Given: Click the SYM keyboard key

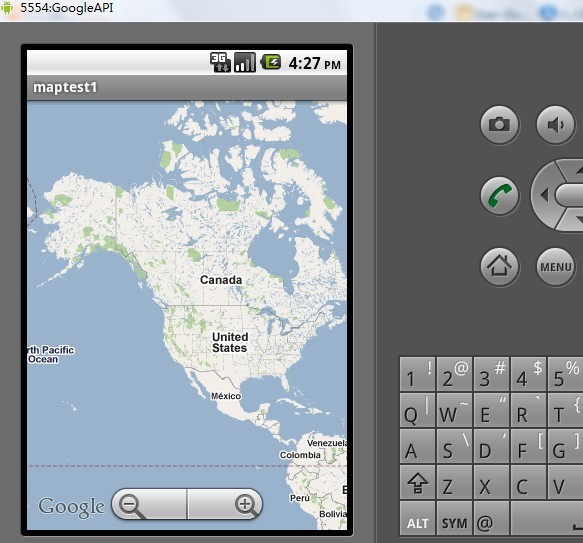Looking at the screenshot, I should (454, 518).
